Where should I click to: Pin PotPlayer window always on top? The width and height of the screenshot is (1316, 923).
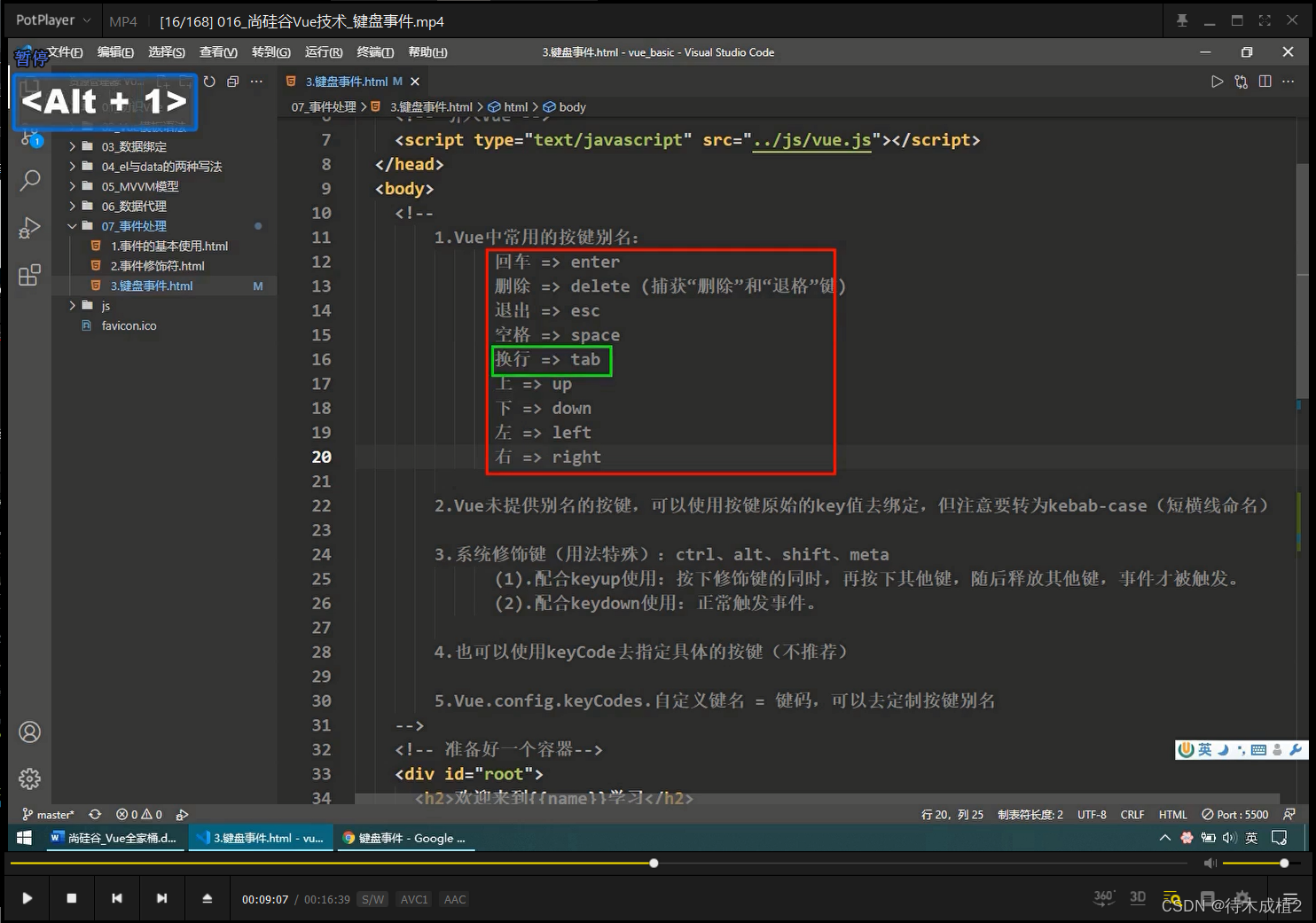tap(1182, 20)
